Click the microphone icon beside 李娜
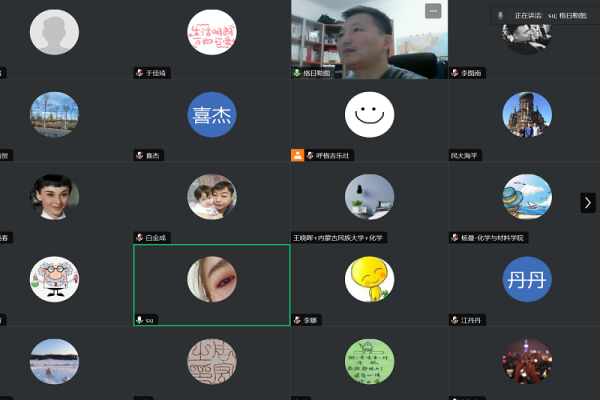Screen dimensions: 600x400 [x=297, y=320]
